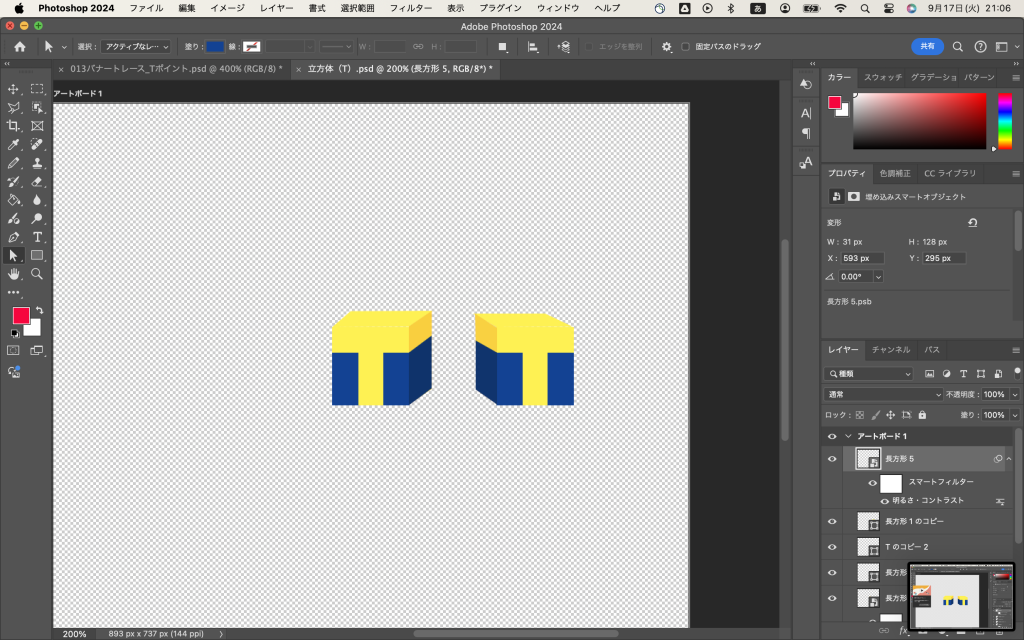Click the Home icon in options bar
The width and height of the screenshot is (1024, 640).
[19, 46]
